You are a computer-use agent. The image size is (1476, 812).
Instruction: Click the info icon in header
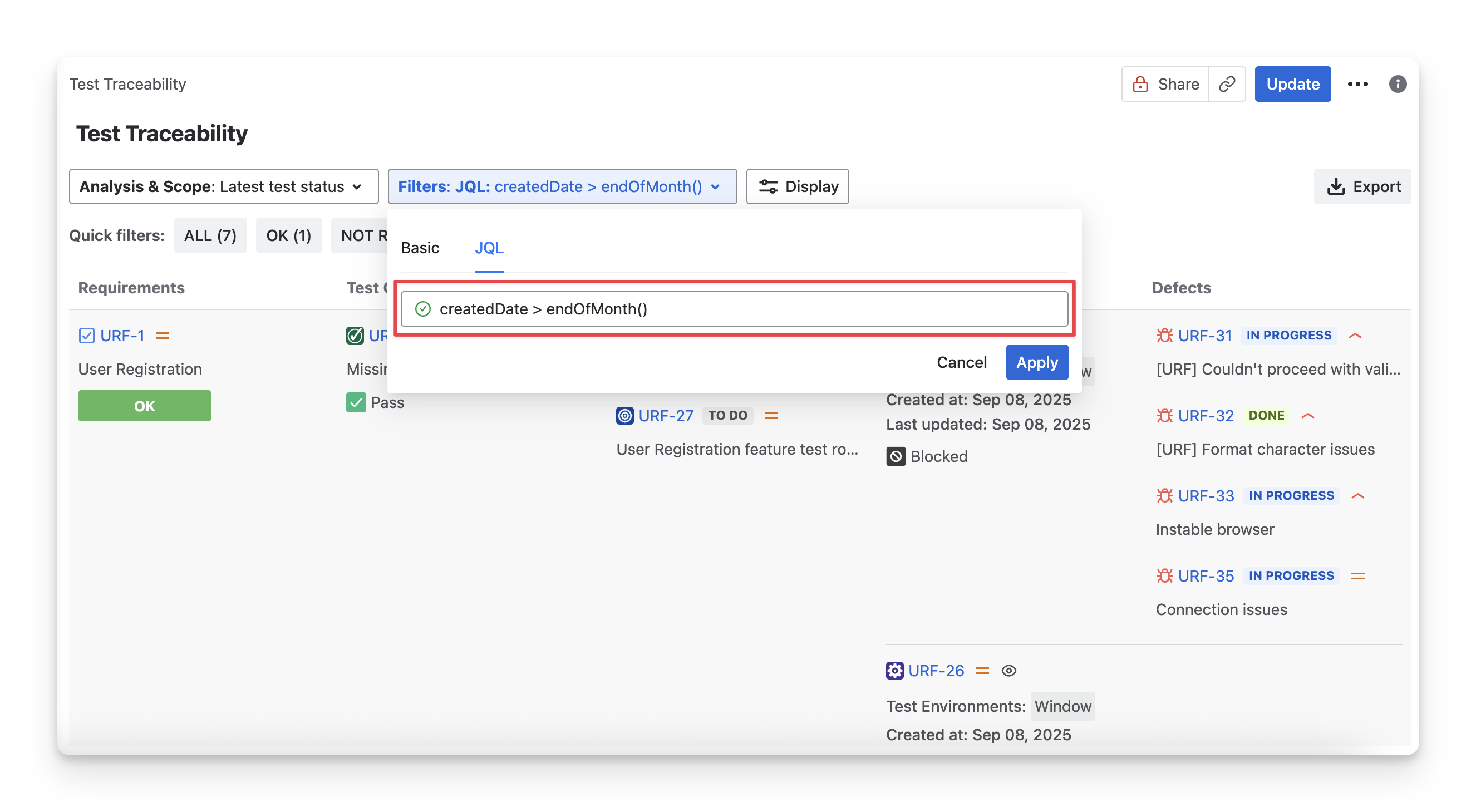[x=1398, y=84]
